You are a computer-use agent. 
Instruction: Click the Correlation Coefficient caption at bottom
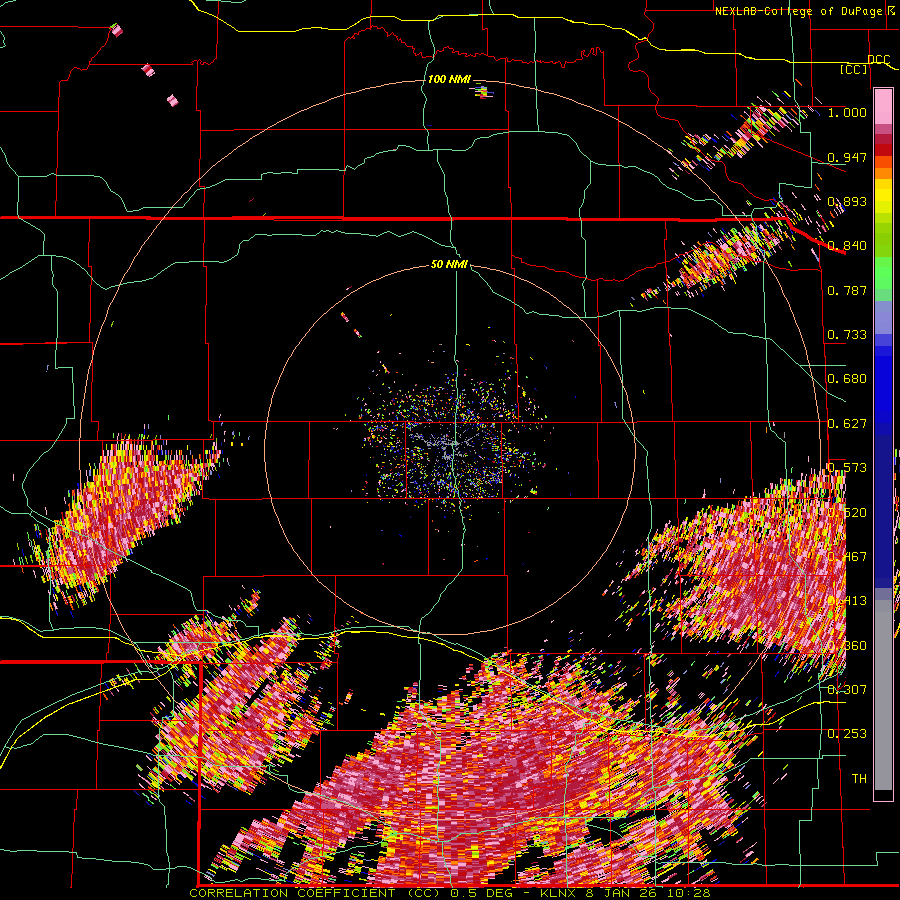[450, 893]
